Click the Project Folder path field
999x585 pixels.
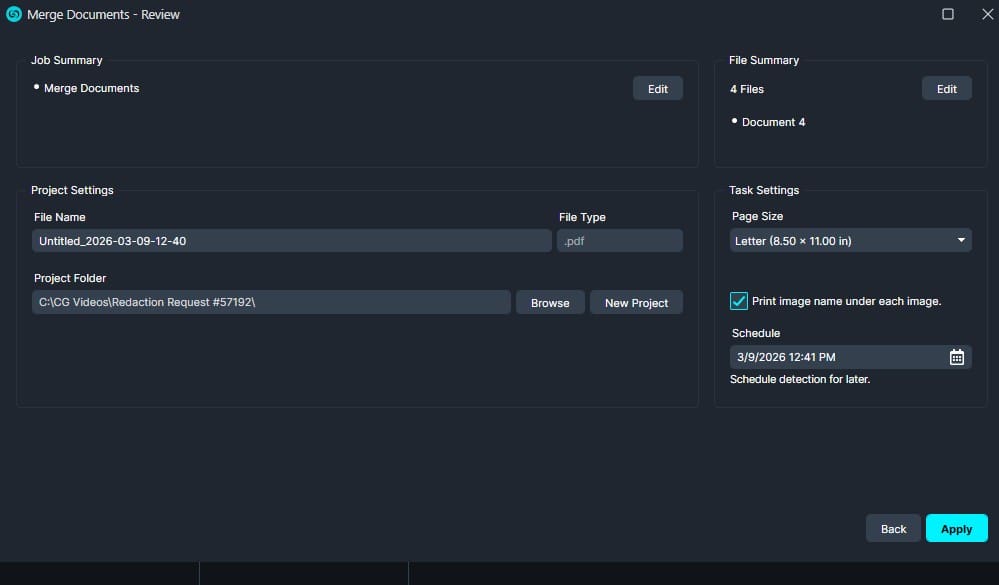pos(270,302)
